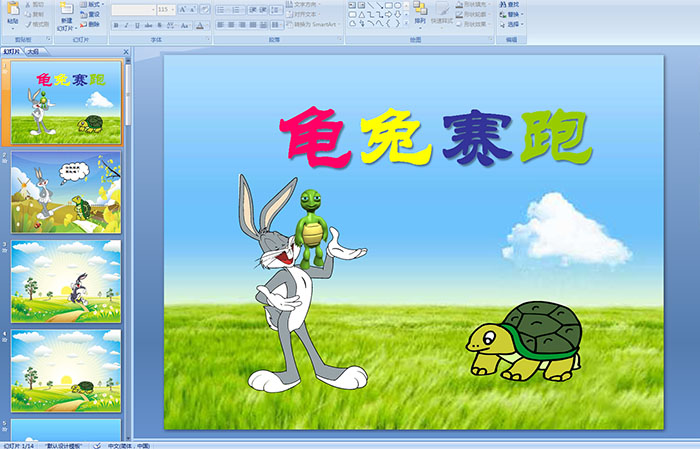
Task: Click the Replace (替换) button
Action: coord(511,14)
